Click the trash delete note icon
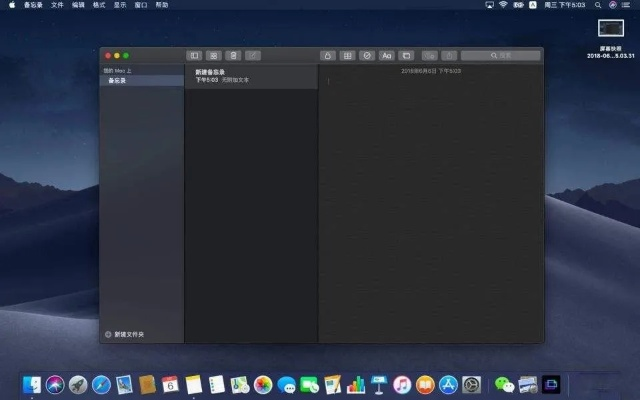Image resolution: width=640 pixels, height=400 pixels. pos(232,55)
